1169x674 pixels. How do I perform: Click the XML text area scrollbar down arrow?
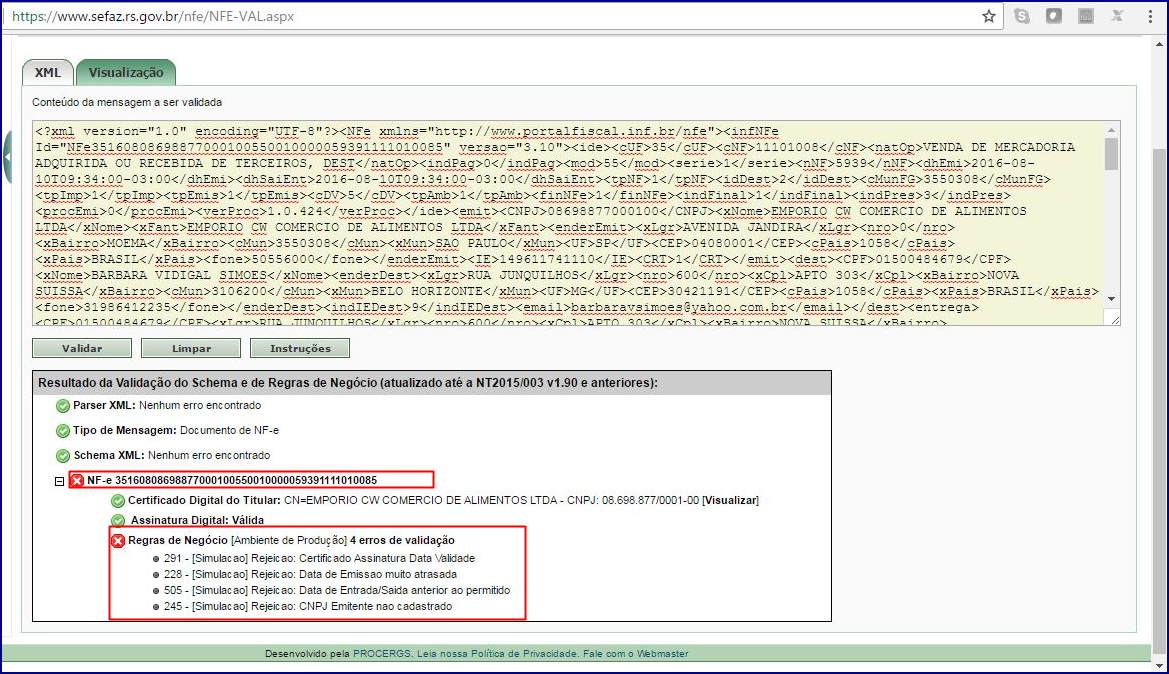1111,317
